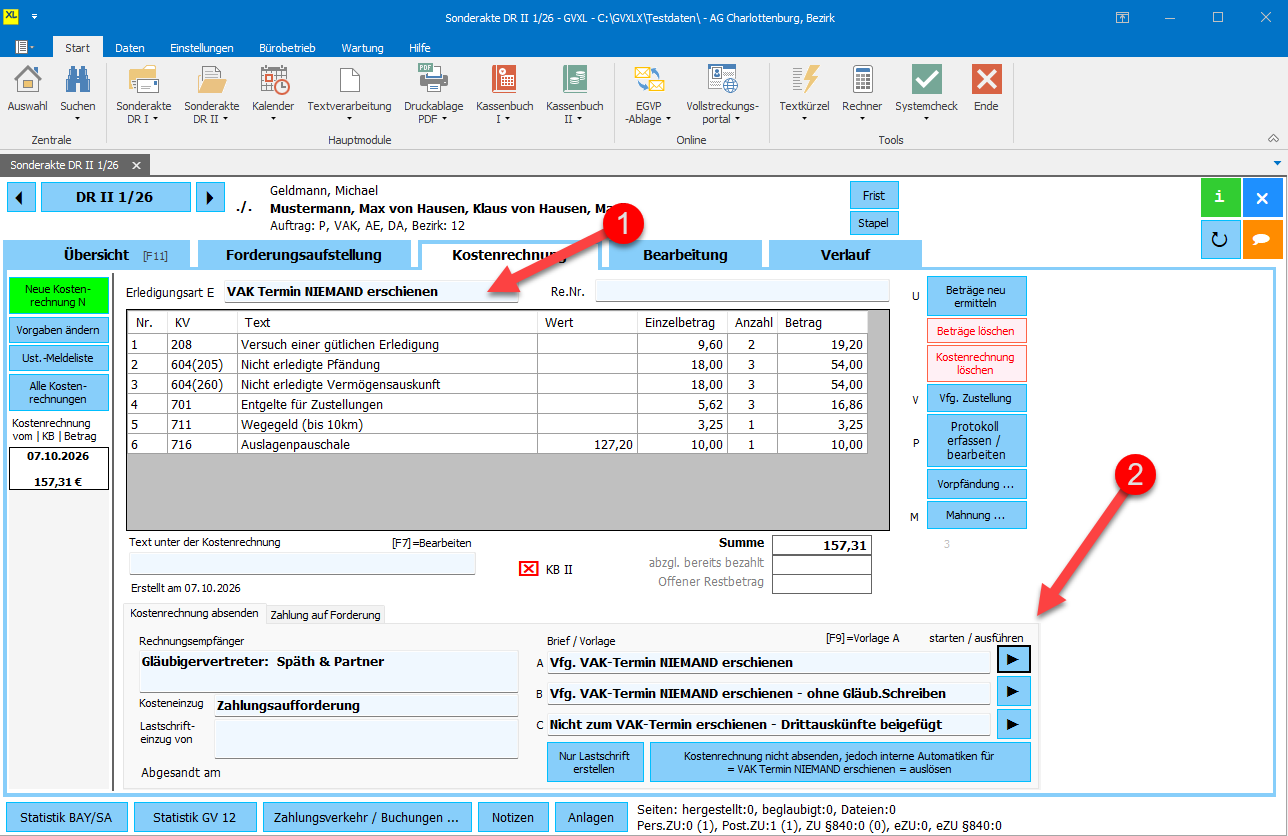The image size is (1288, 836).
Task: Start Vorlage B ohne Gläub.Schreiben
Action: (1013, 691)
